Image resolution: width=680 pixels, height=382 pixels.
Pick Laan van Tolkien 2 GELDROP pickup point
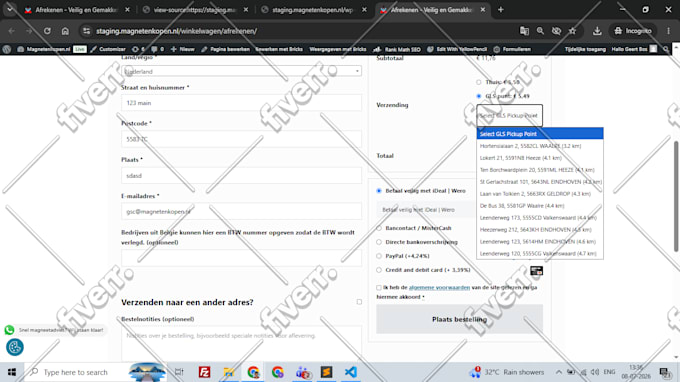(x=540, y=194)
